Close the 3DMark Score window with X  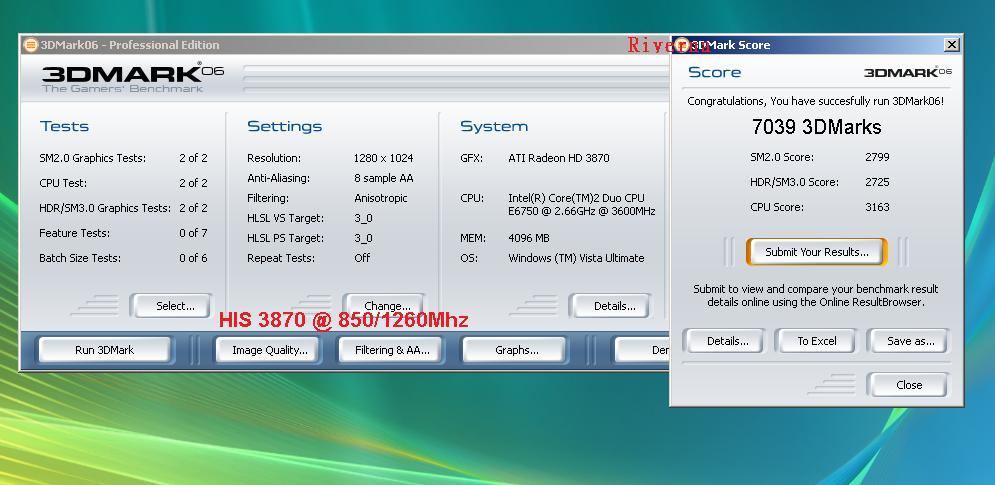tap(951, 44)
